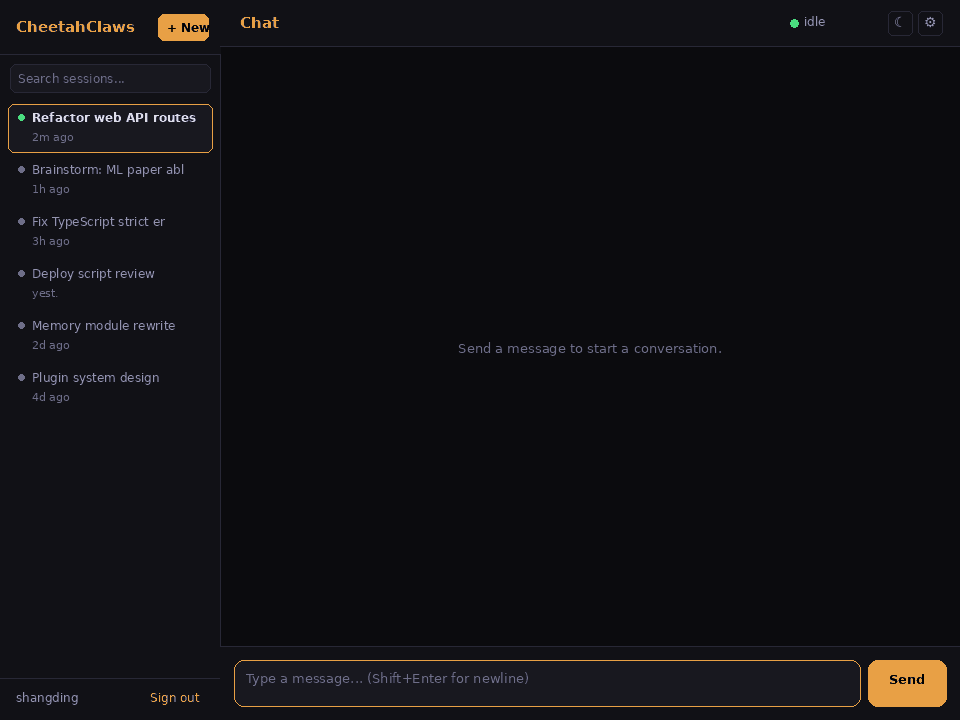Viewport: 960px width, 720px height.
Task: Click the idle status label
Action: click(814, 22)
